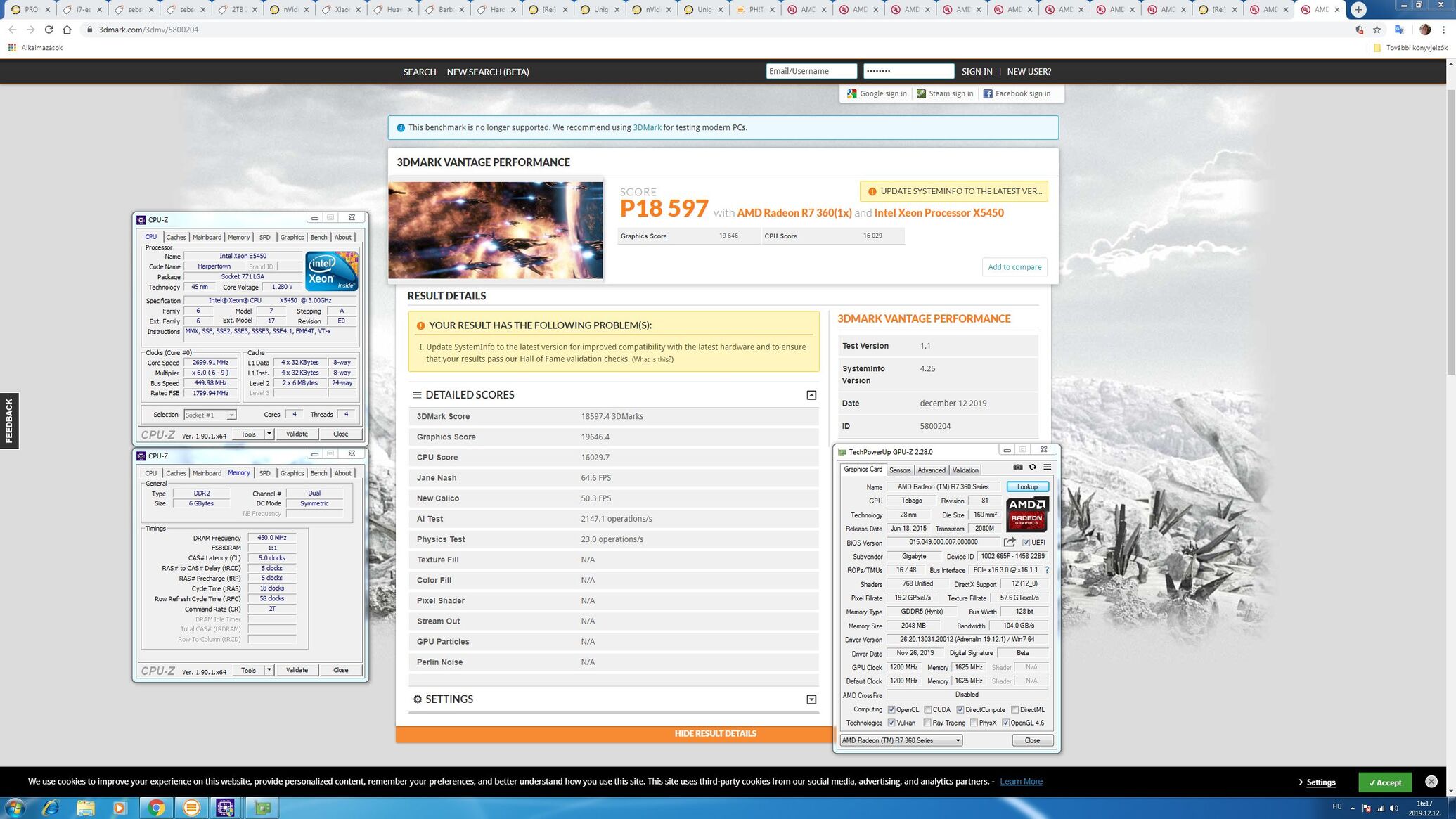Toggle the Vulkan checkbox
Viewport: 1456px width, 819px height.
(891, 723)
